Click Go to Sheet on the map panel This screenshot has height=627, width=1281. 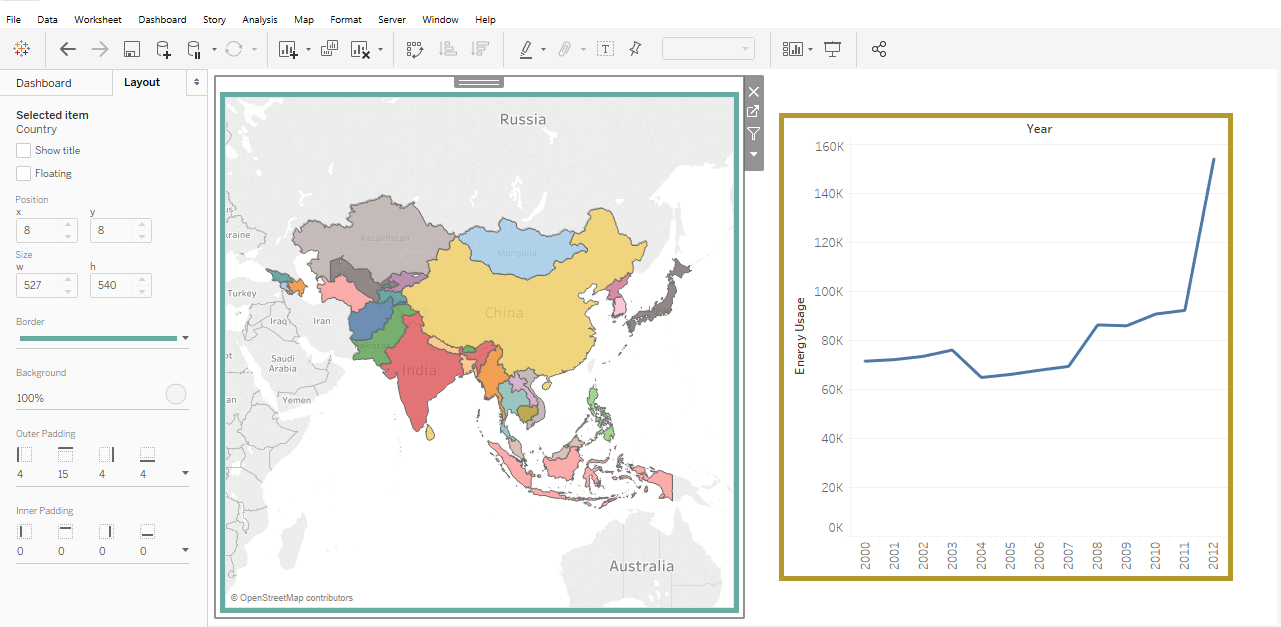click(x=752, y=111)
